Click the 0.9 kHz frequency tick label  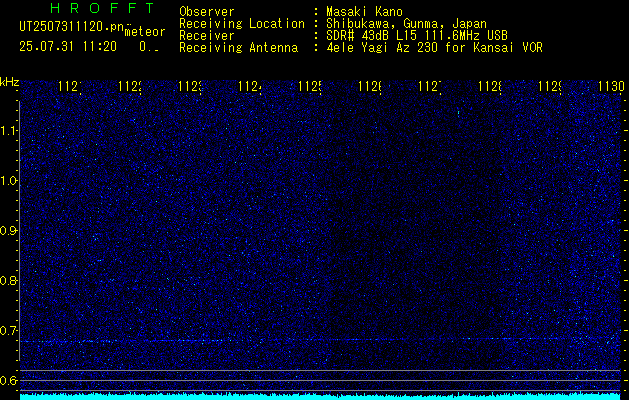click(8, 231)
